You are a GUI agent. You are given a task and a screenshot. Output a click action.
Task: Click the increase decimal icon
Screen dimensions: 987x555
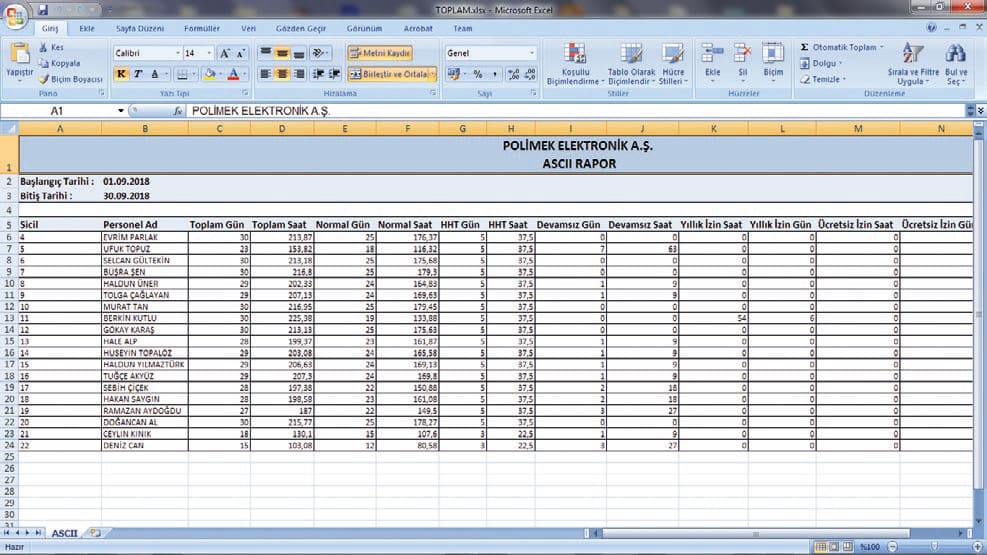point(514,74)
